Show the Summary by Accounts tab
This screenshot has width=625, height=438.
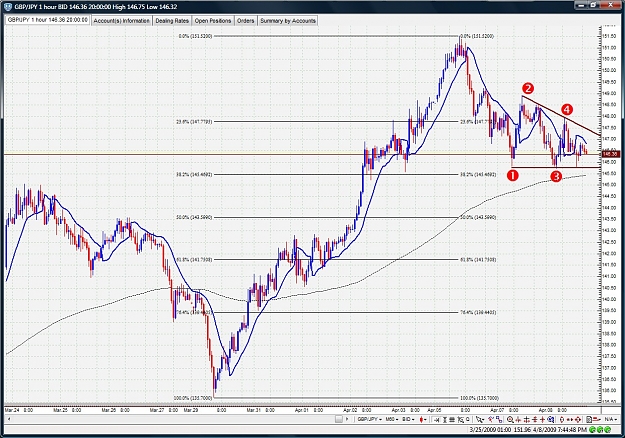(x=288, y=21)
